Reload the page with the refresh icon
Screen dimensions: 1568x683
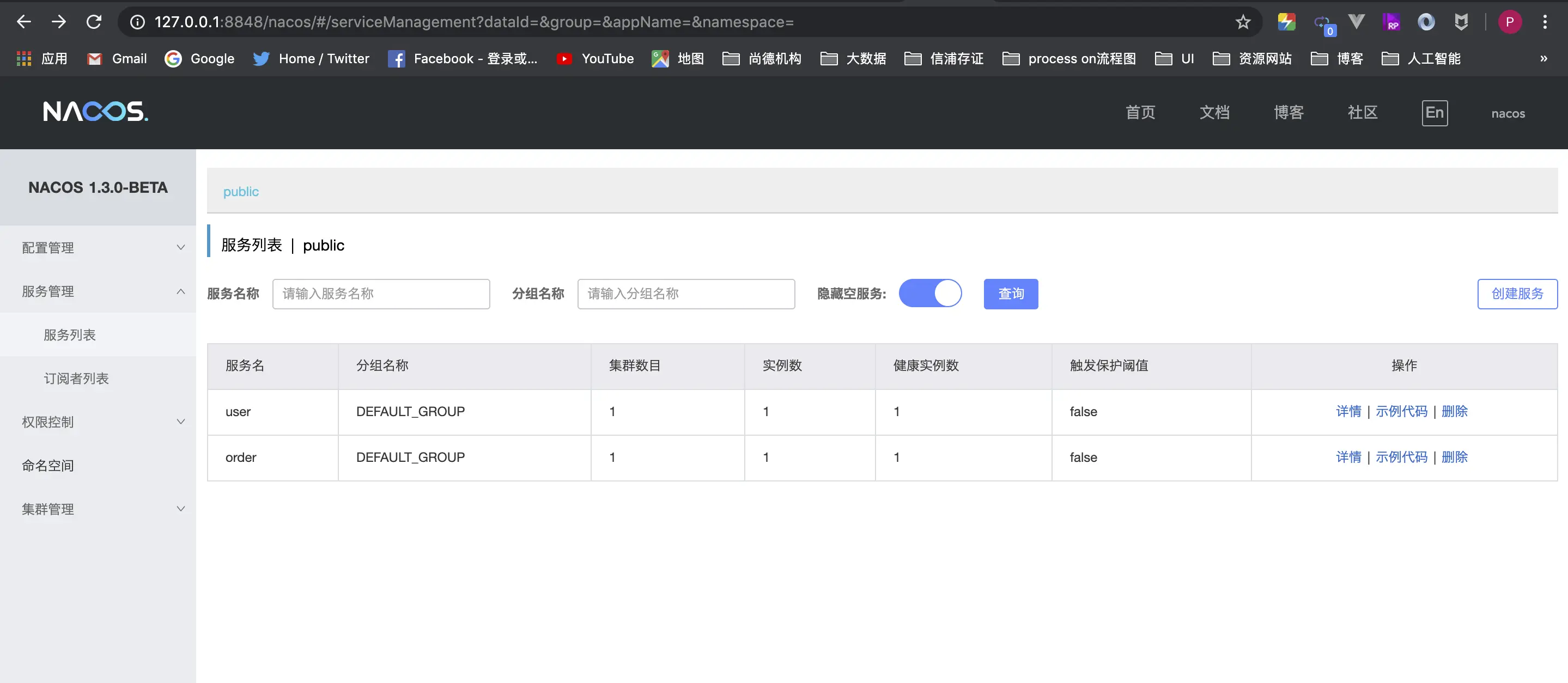pos(94,22)
